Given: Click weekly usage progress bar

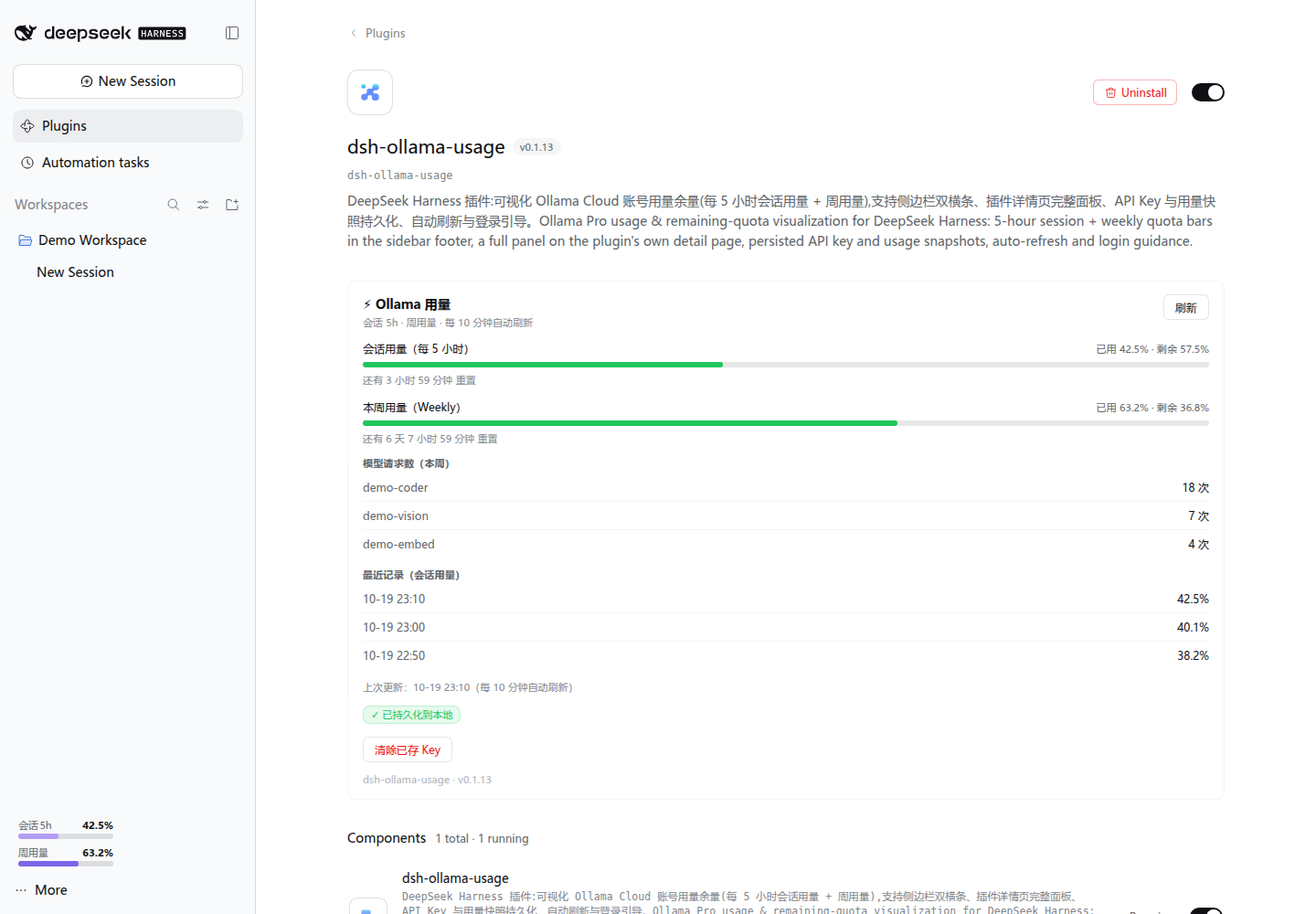Looking at the screenshot, I should click(x=786, y=423).
